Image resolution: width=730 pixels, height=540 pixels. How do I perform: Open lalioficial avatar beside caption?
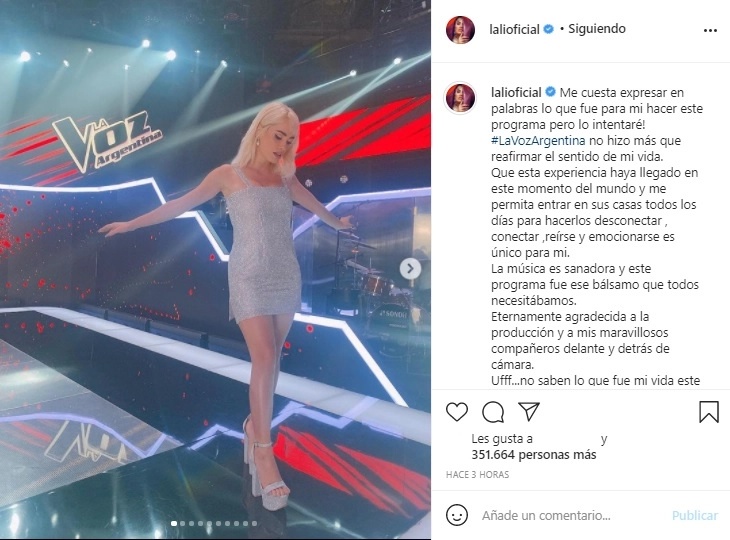click(x=460, y=98)
